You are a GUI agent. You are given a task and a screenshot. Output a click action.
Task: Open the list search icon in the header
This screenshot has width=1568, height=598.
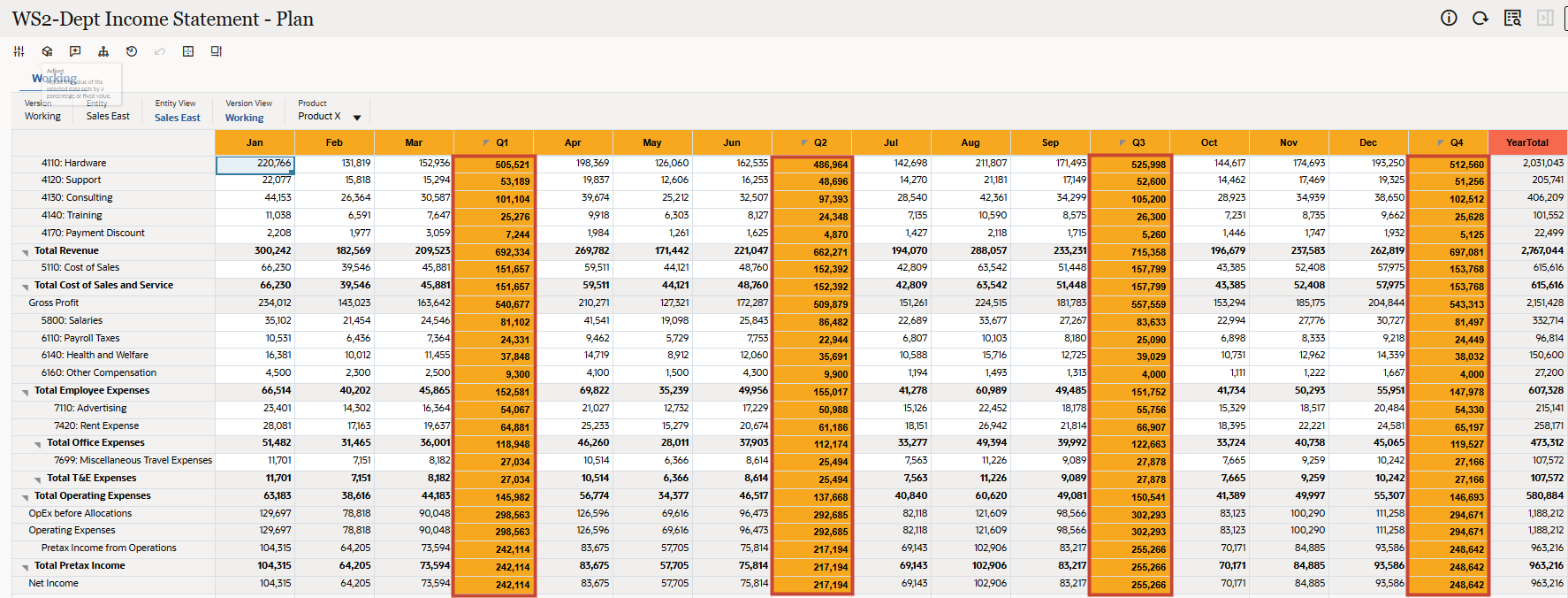coord(1512,18)
